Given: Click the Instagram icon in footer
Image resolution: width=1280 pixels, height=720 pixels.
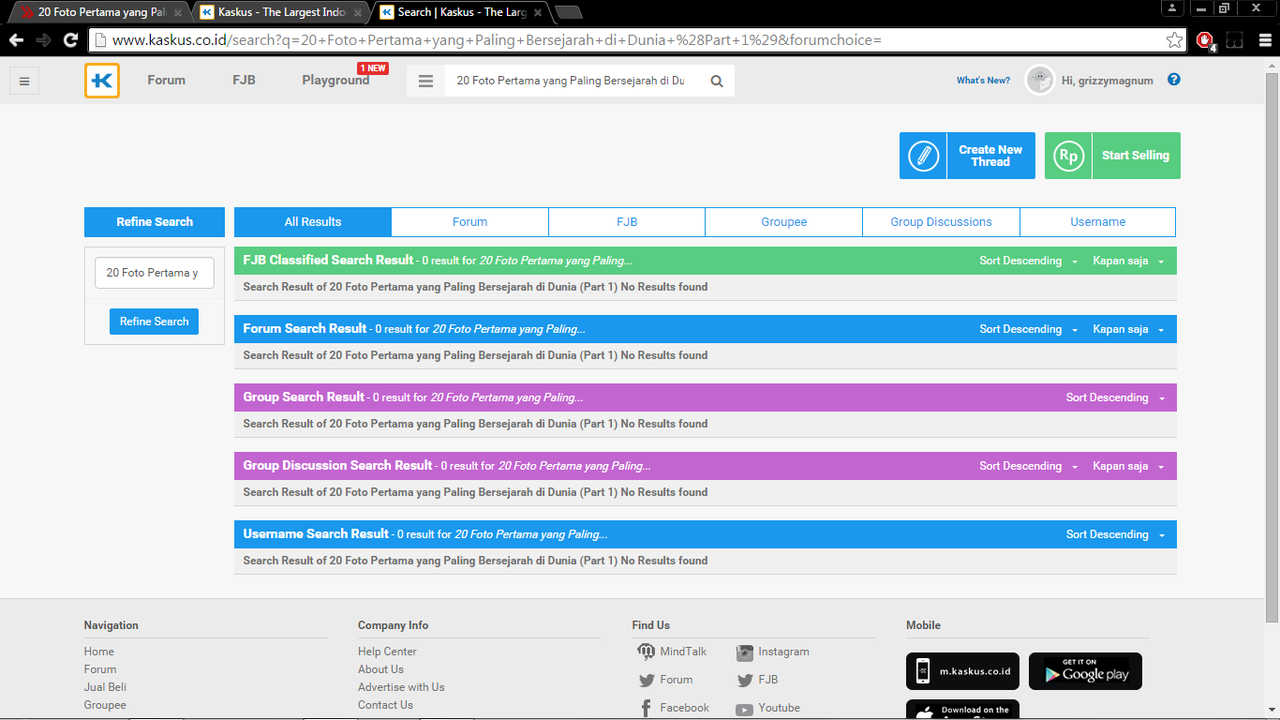Looking at the screenshot, I should pyautogui.click(x=744, y=652).
